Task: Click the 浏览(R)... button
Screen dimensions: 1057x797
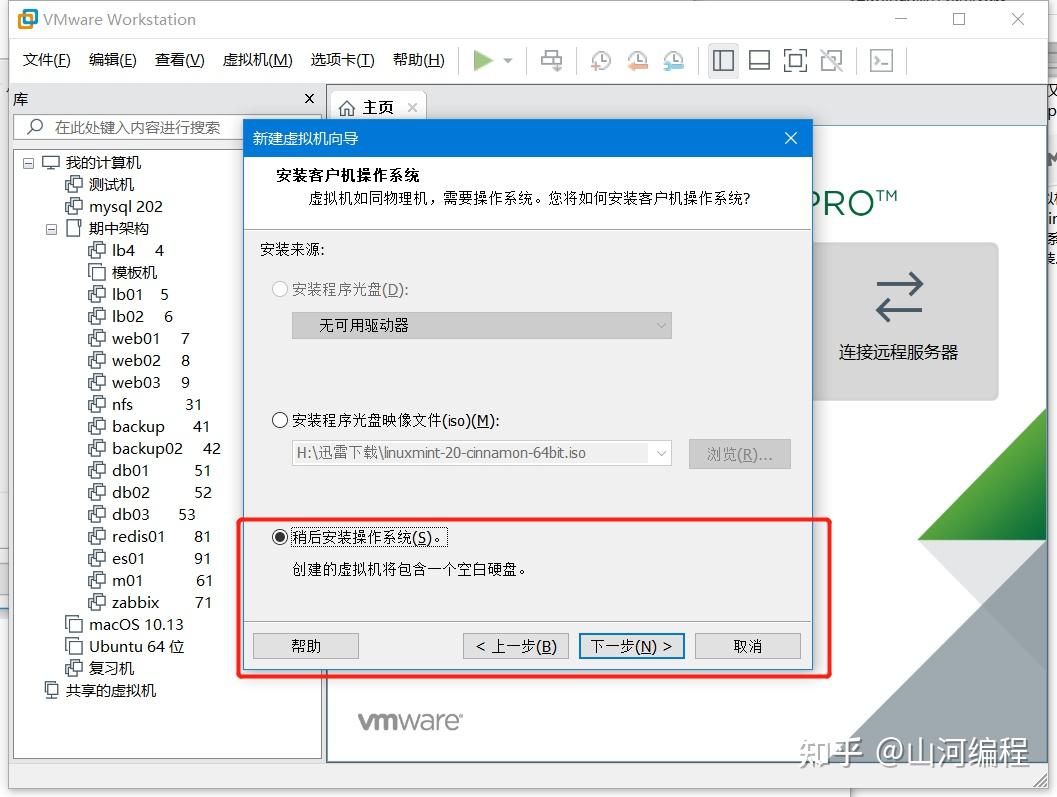Action: (x=739, y=454)
